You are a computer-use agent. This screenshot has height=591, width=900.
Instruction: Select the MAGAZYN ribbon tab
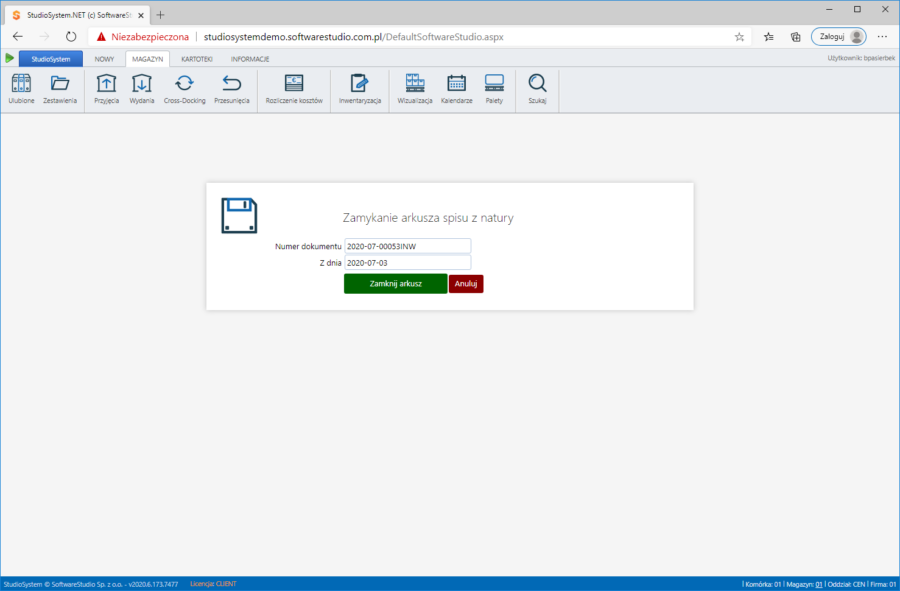[x=148, y=59]
